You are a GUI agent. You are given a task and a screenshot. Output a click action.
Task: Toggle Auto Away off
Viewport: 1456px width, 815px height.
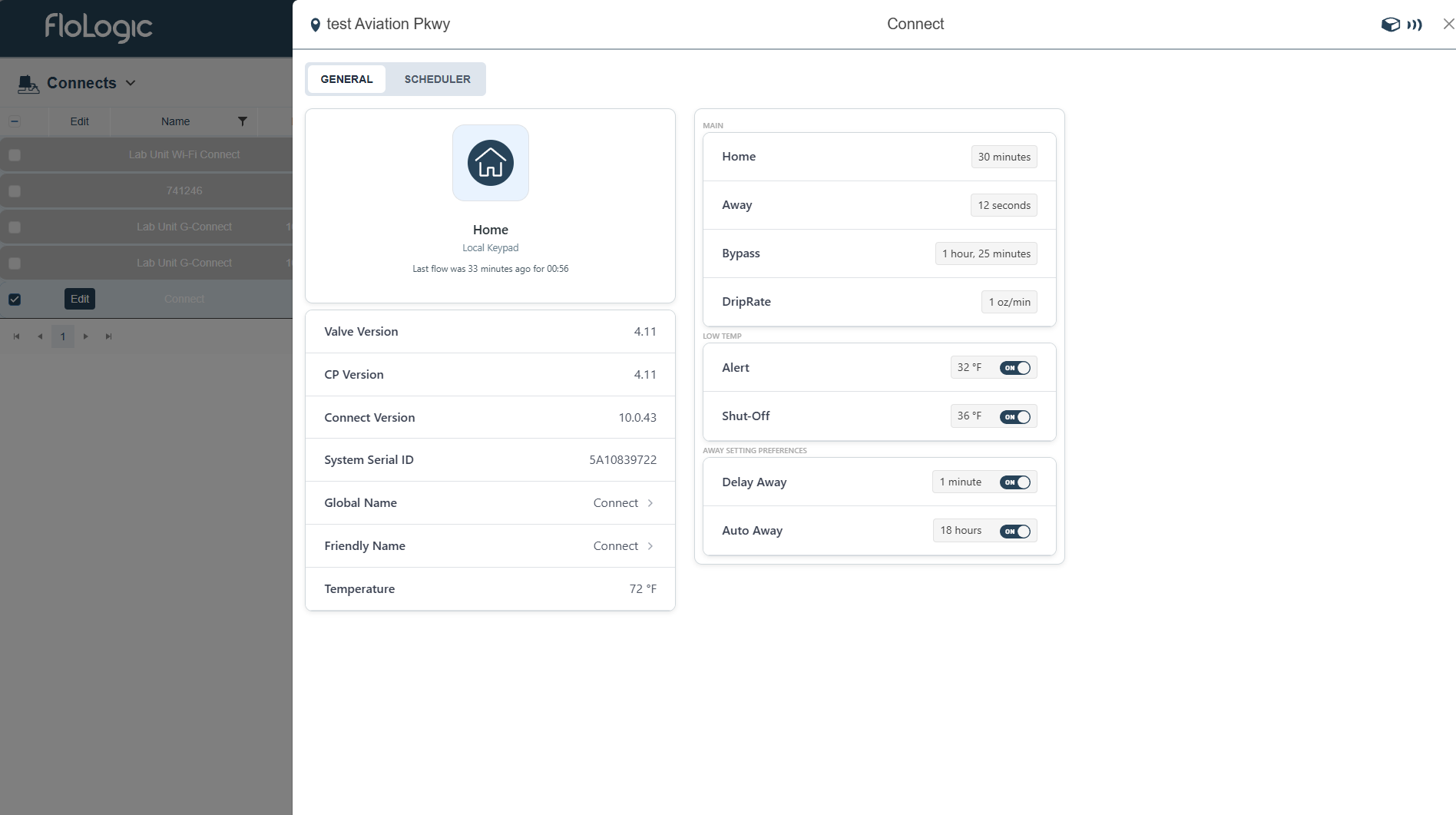click(x=1015, y=531)
